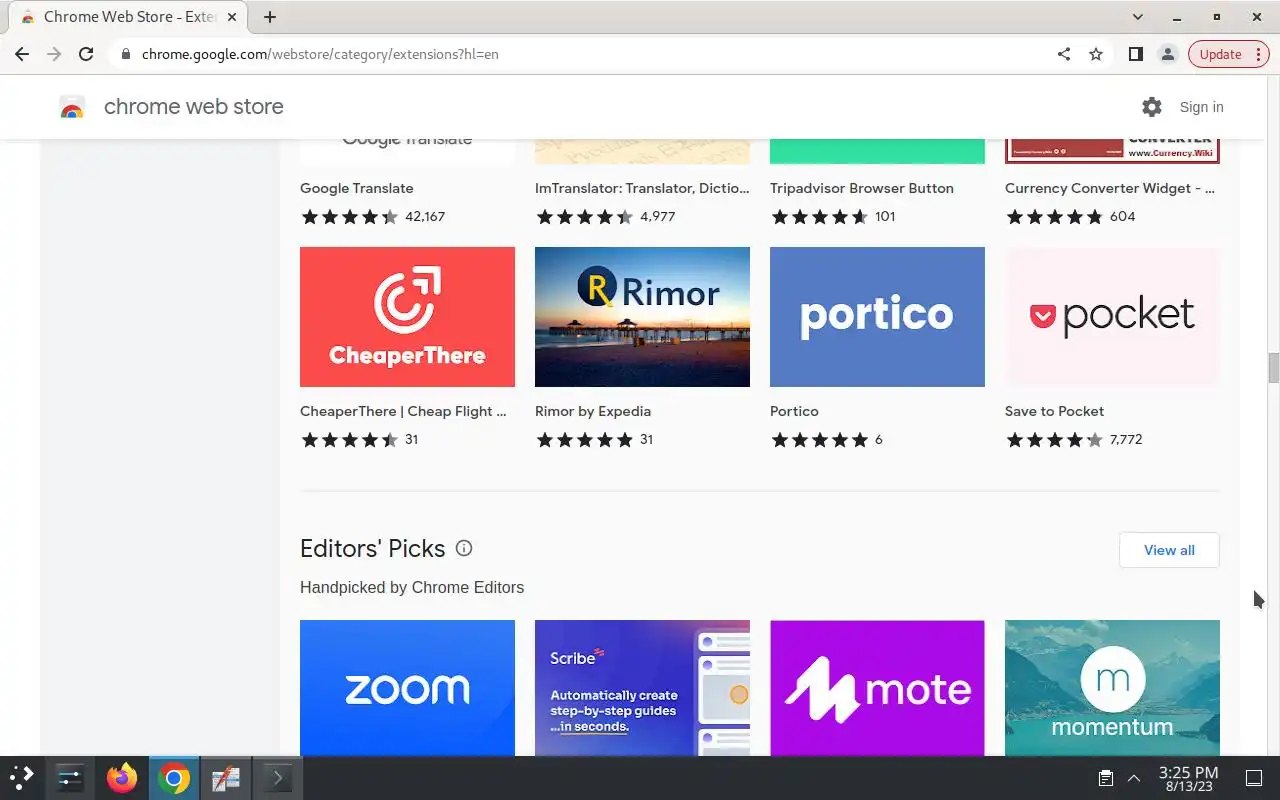Click the ImTranslator extension title
1280x800 pixels.
point(642,188)
